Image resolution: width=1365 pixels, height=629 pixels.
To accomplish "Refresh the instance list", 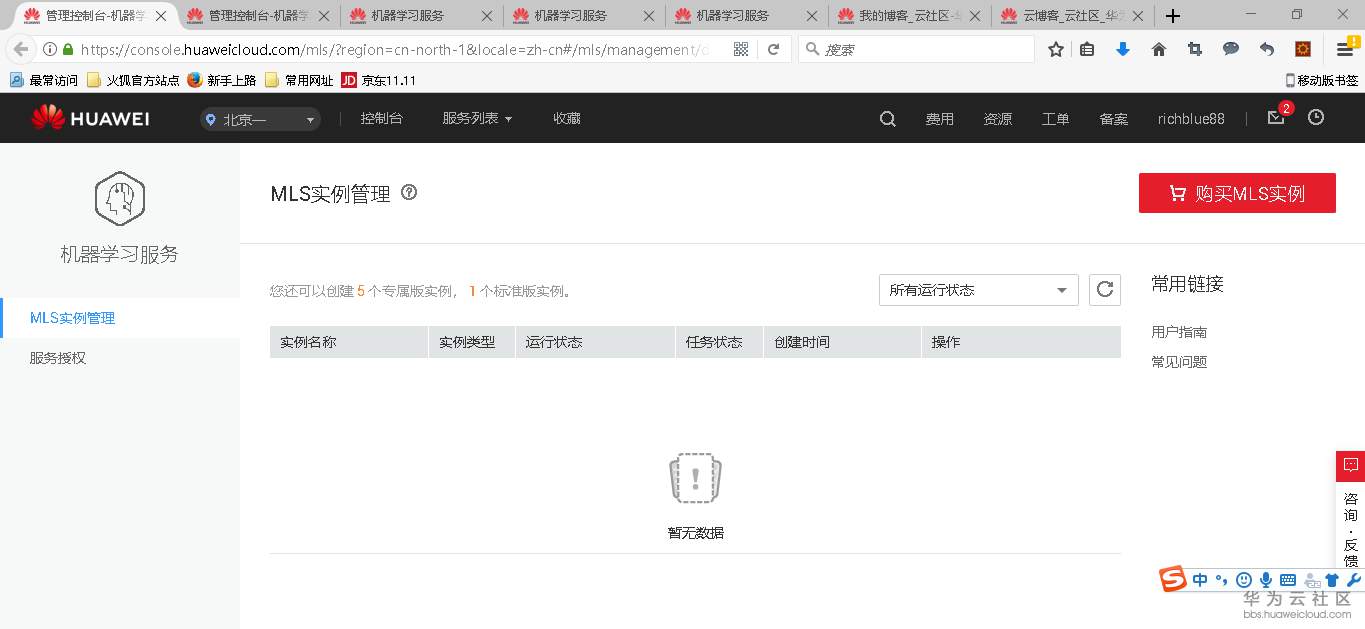I will click(1104, 290).
